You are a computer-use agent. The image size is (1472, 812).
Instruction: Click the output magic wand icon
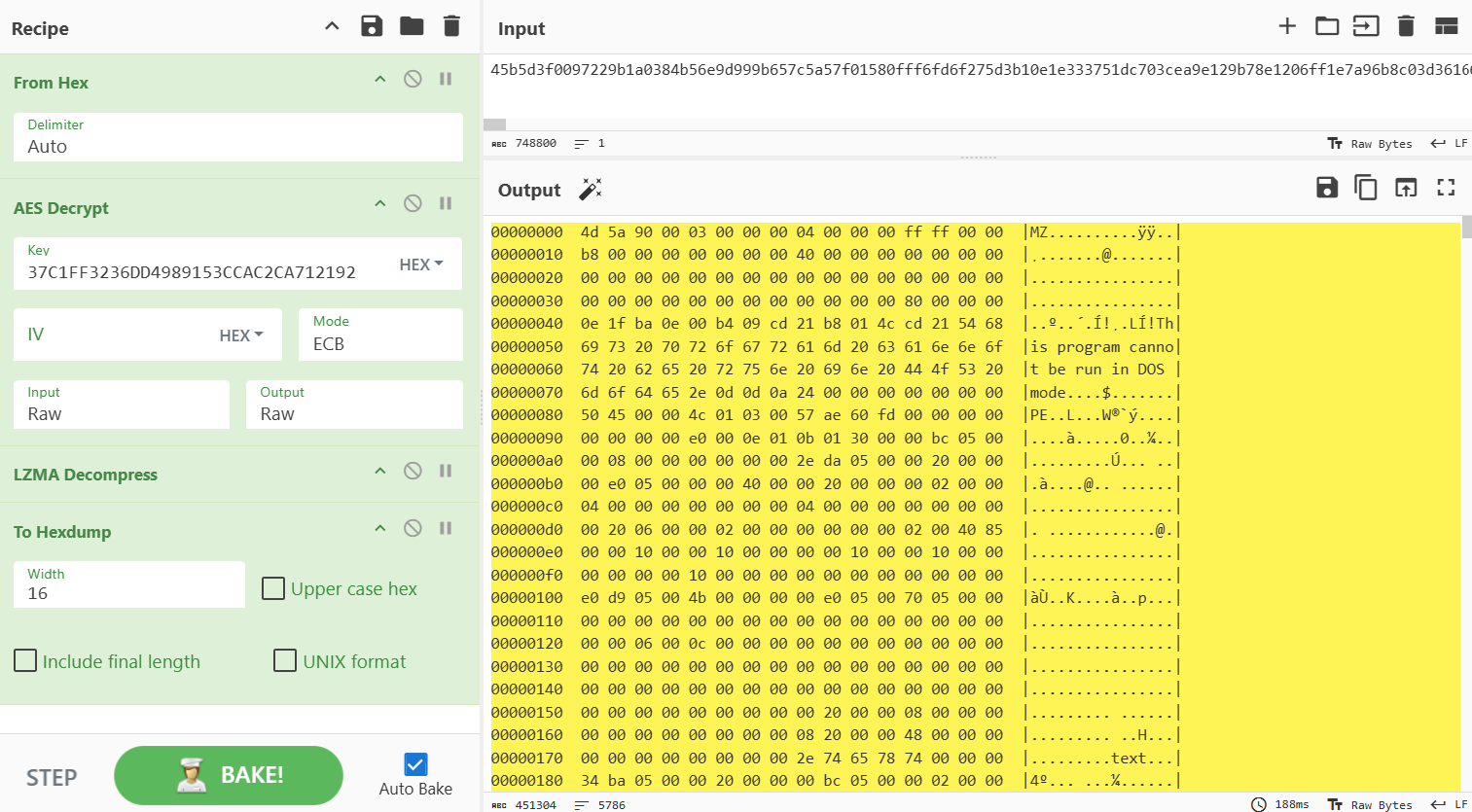(x=591, y=189)
